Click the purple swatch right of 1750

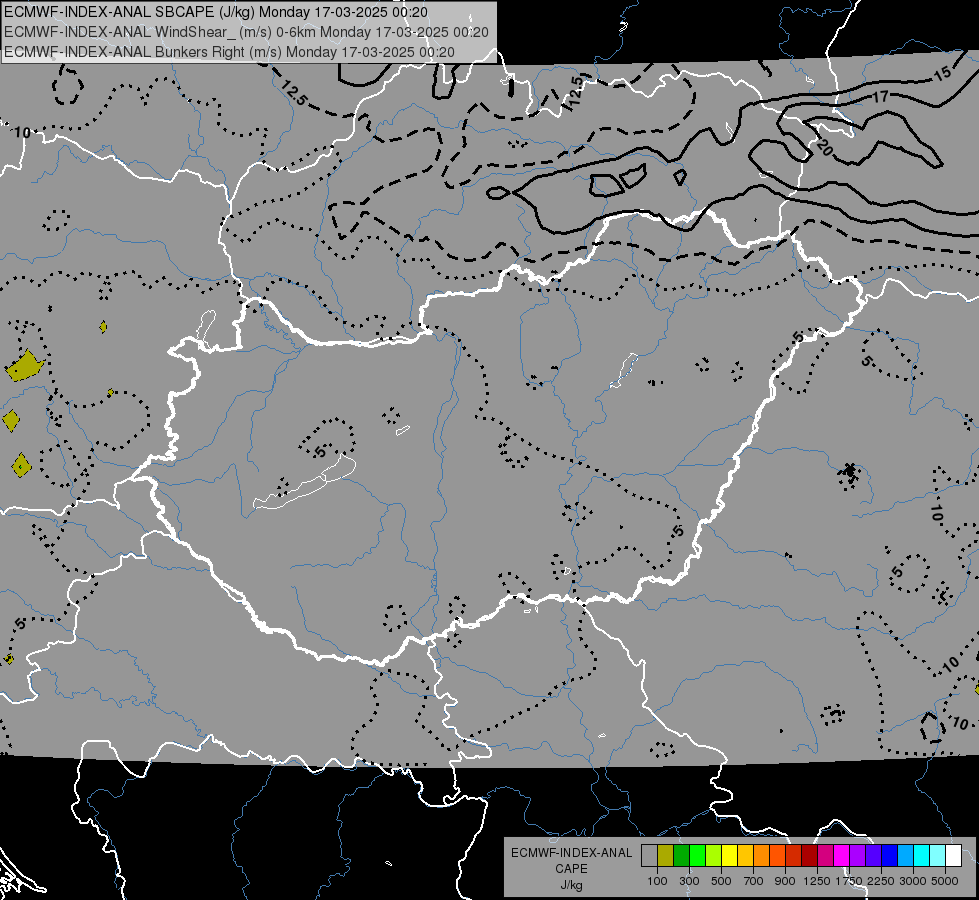[x=858, y=855]
